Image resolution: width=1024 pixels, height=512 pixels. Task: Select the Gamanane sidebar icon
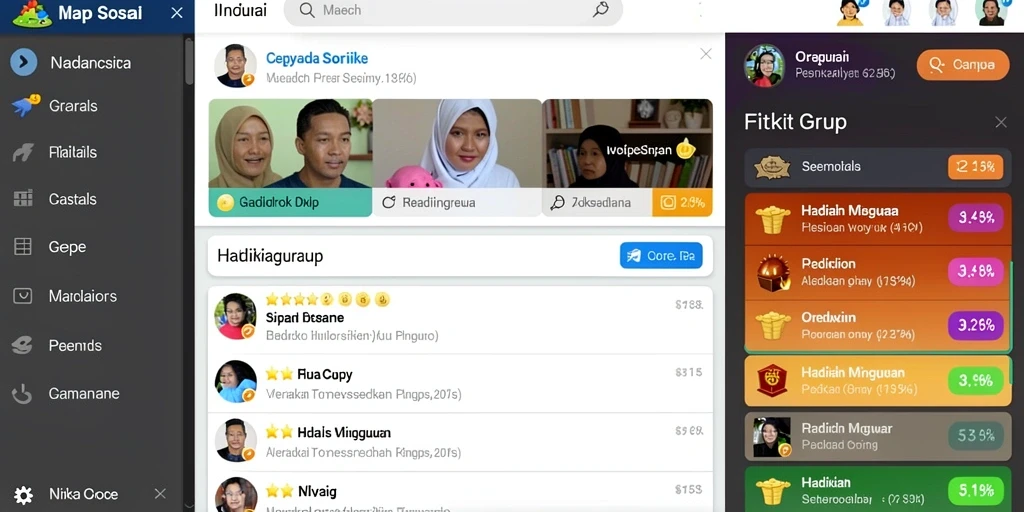click(22, 393)
